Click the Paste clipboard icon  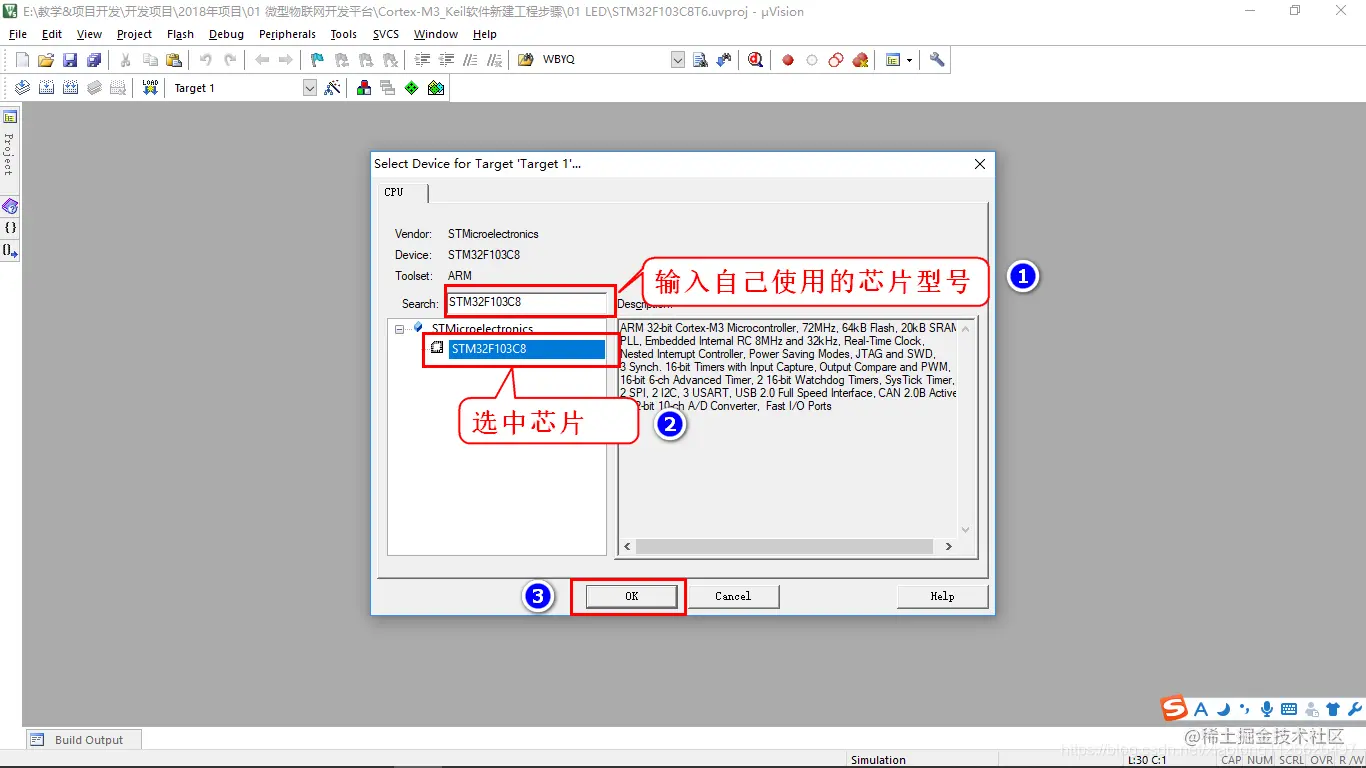tap(174, 60)
